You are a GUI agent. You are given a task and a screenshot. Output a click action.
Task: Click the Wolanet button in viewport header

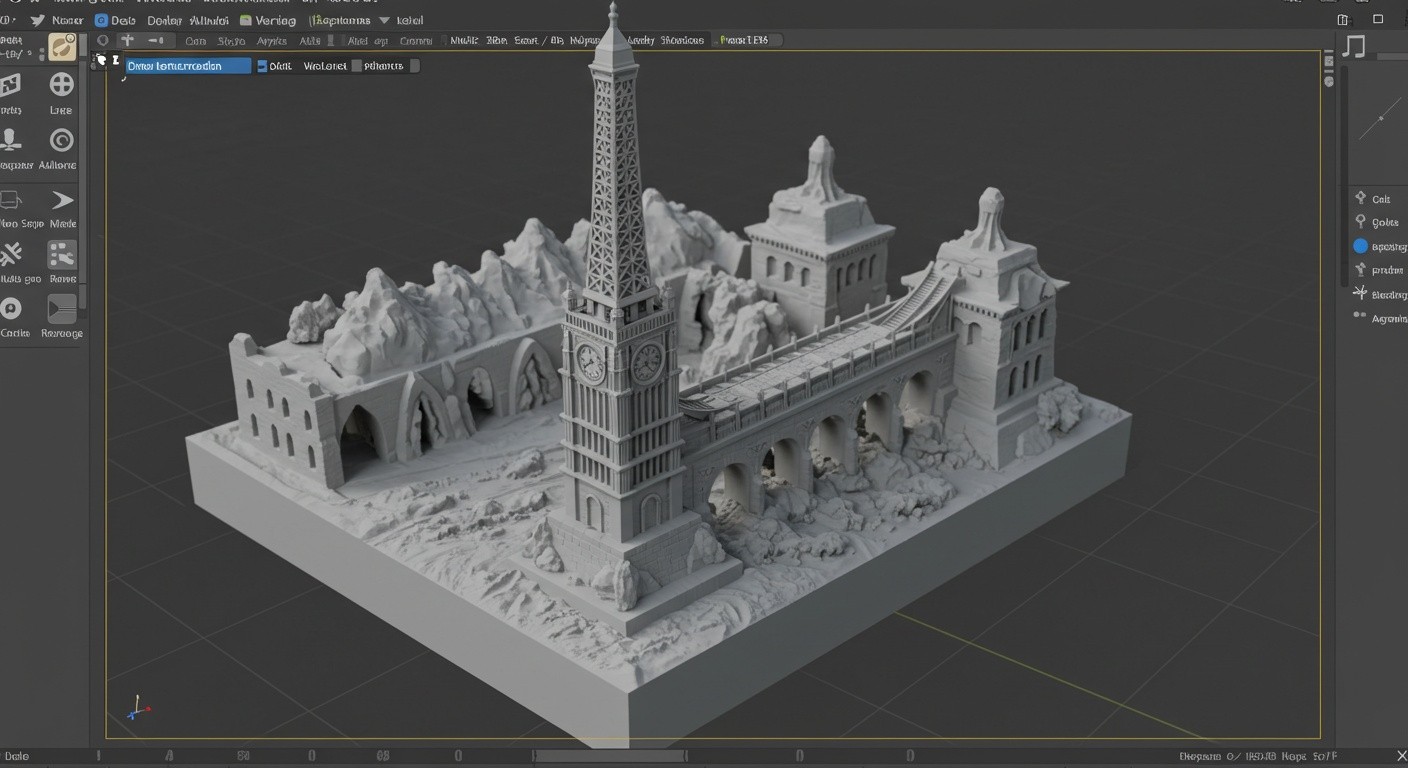[324, 66]
